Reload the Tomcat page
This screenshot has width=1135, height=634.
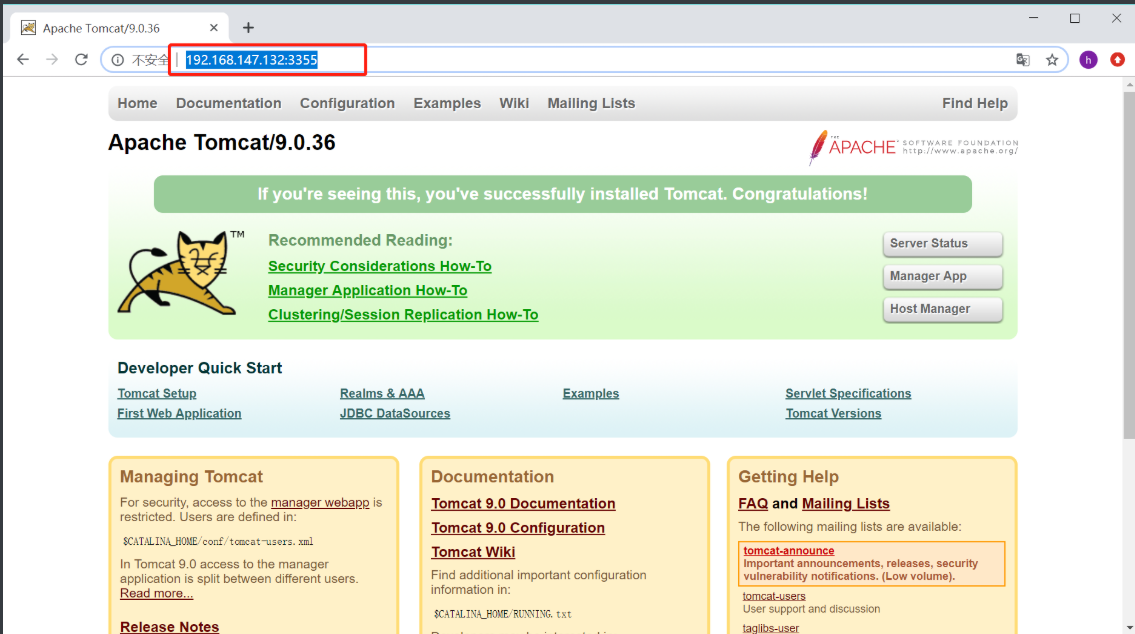(x=81, y=59)
